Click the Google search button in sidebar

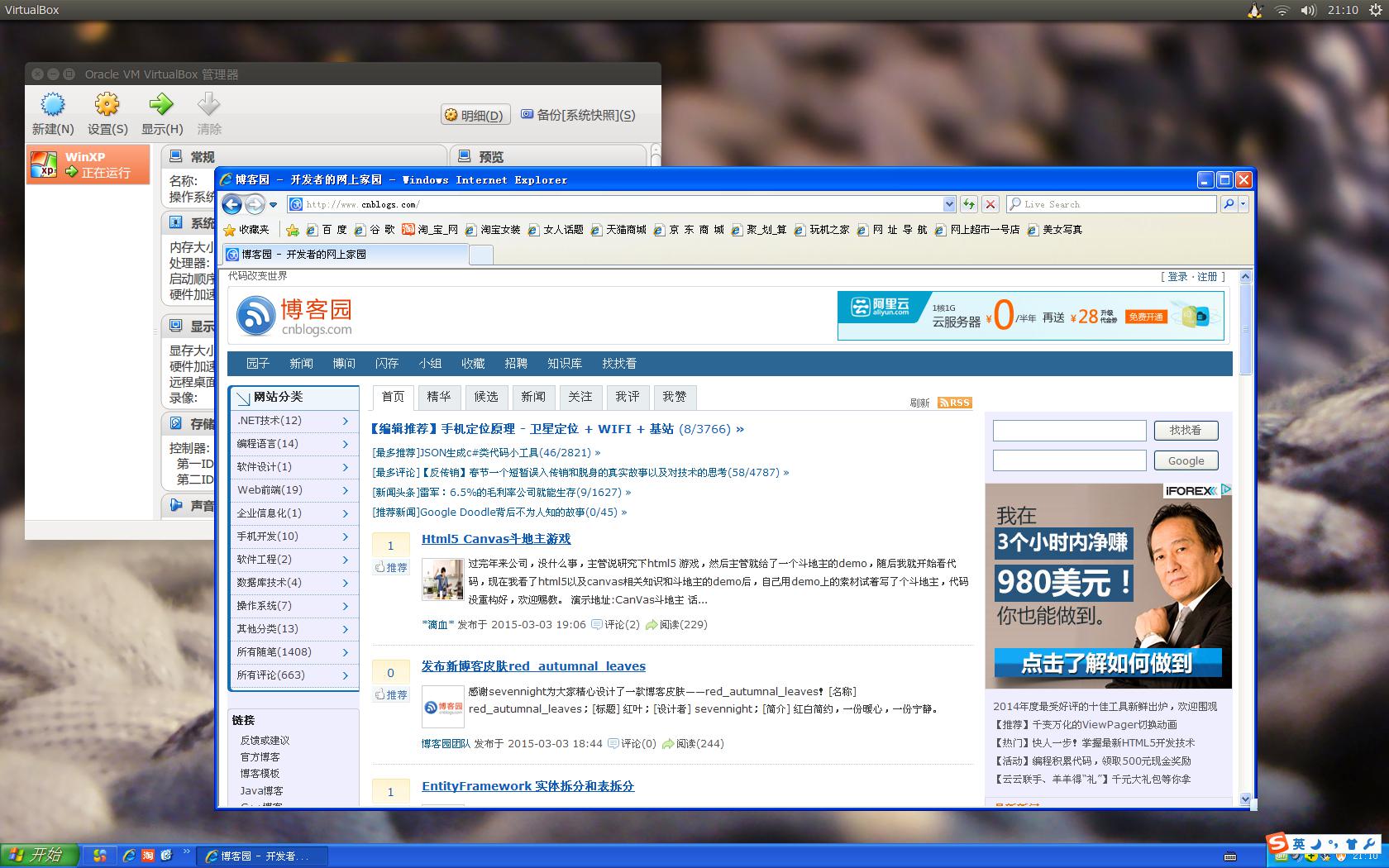click(x=1186, y=460)
